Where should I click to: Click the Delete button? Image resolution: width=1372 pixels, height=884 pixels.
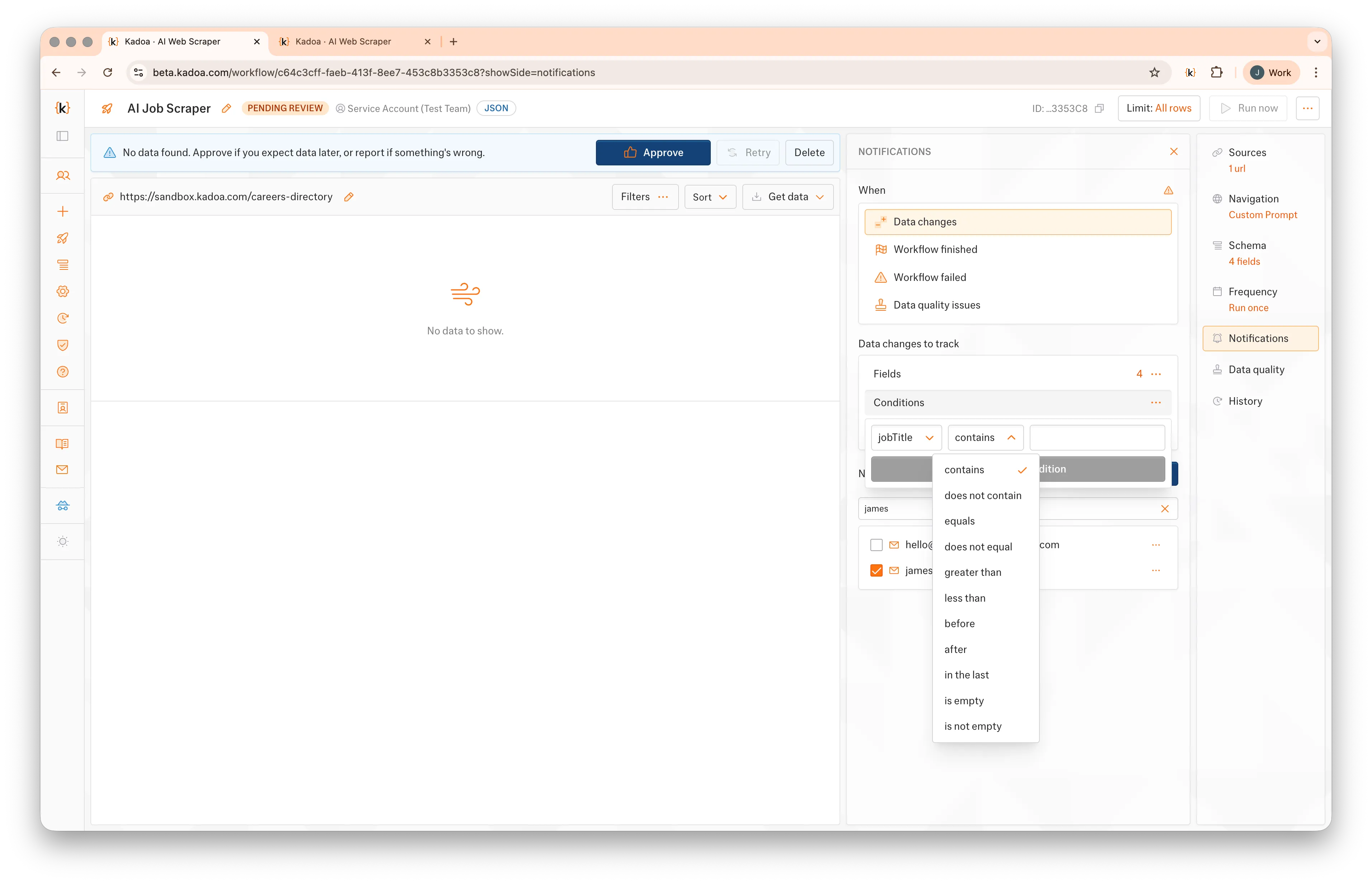(x=809, y=153)
